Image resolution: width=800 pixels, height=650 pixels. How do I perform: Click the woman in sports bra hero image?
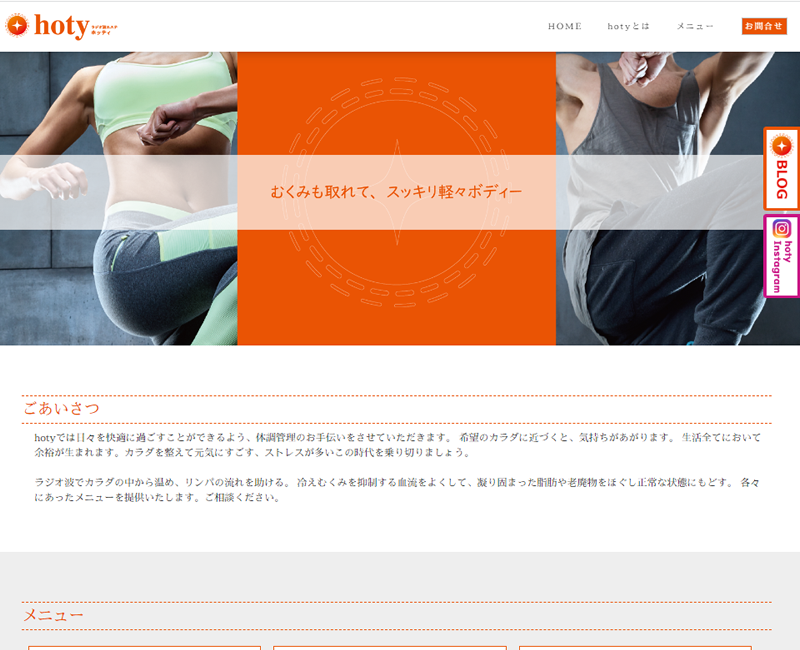click(x=118, y=198)
